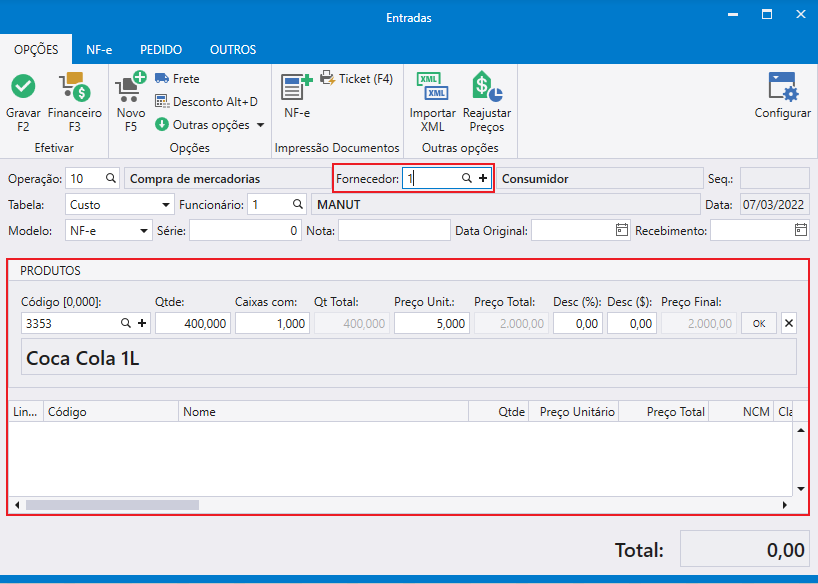Image resolution: width=818 pixels, height=584 pixels.
Task: Click the Consumidor supplier name
Action: (535, 178)
